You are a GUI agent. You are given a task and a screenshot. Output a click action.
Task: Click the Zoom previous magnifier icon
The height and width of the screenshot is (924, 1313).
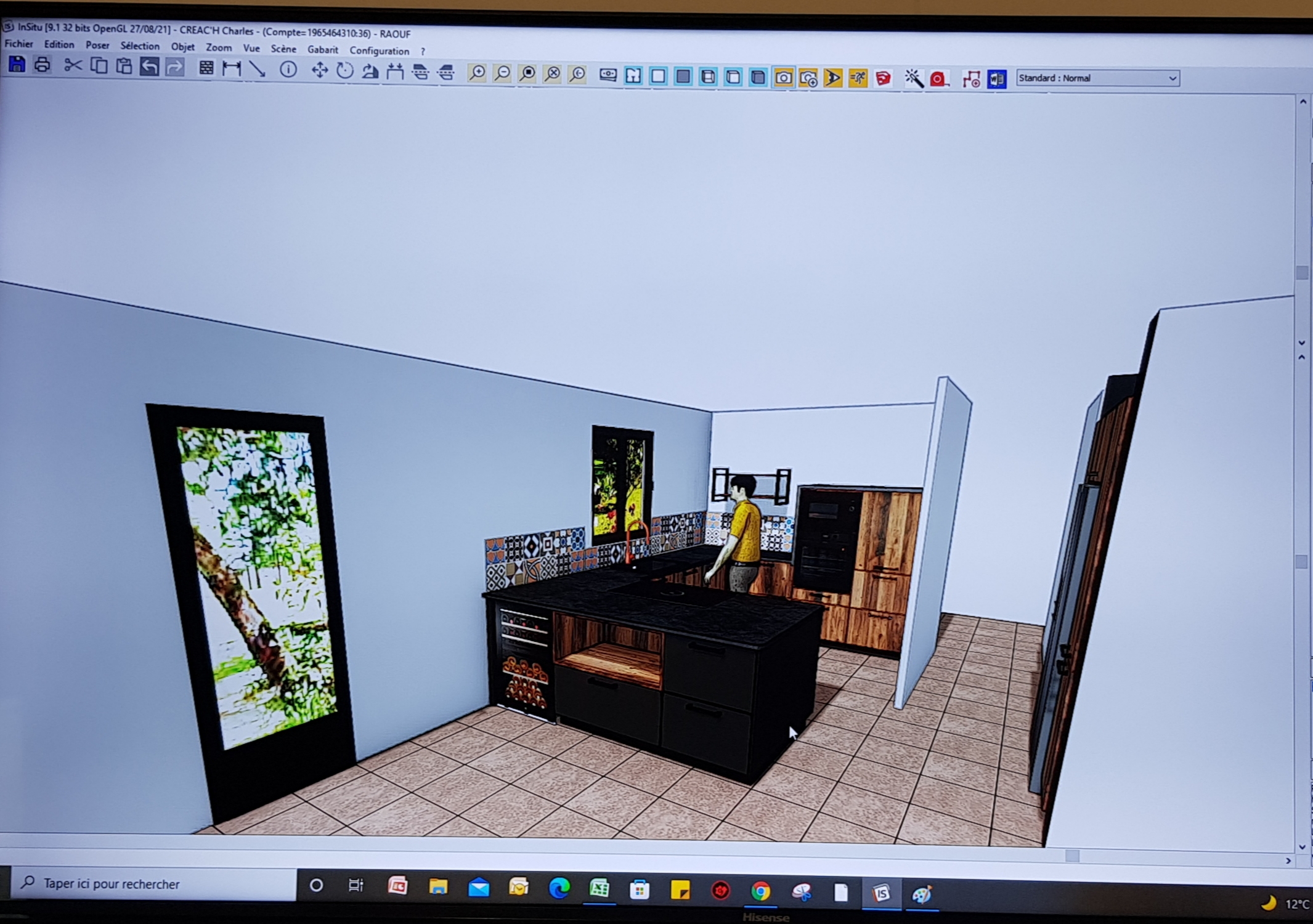tap(578, 75)
